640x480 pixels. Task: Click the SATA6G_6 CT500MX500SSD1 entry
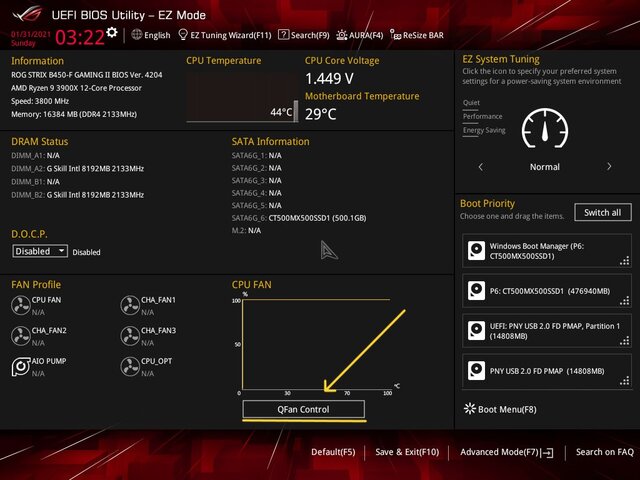click(x=299, y=218)
